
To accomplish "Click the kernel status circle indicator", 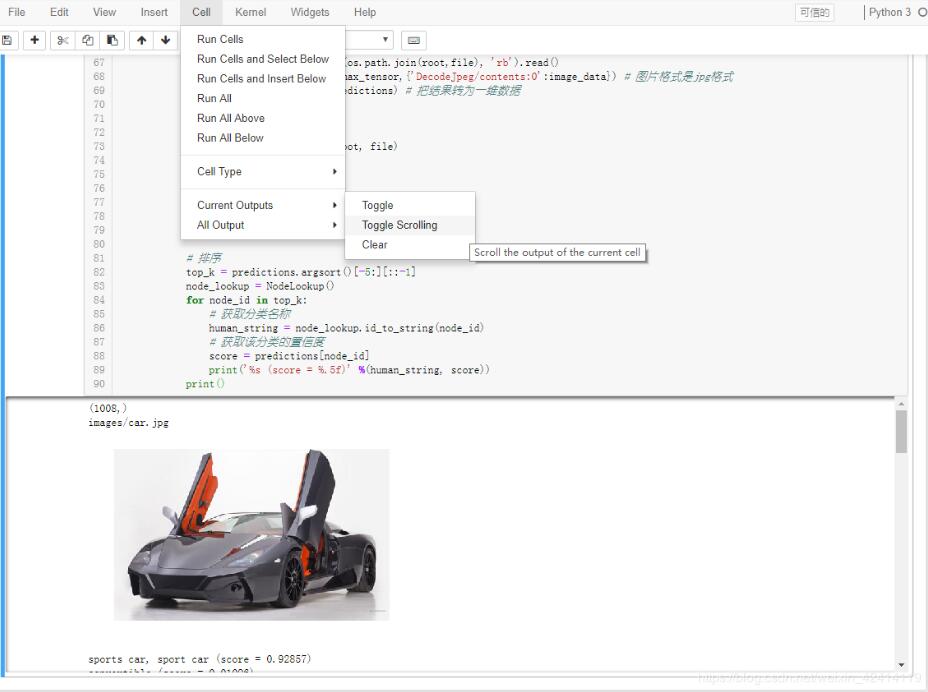I will 924,12.
